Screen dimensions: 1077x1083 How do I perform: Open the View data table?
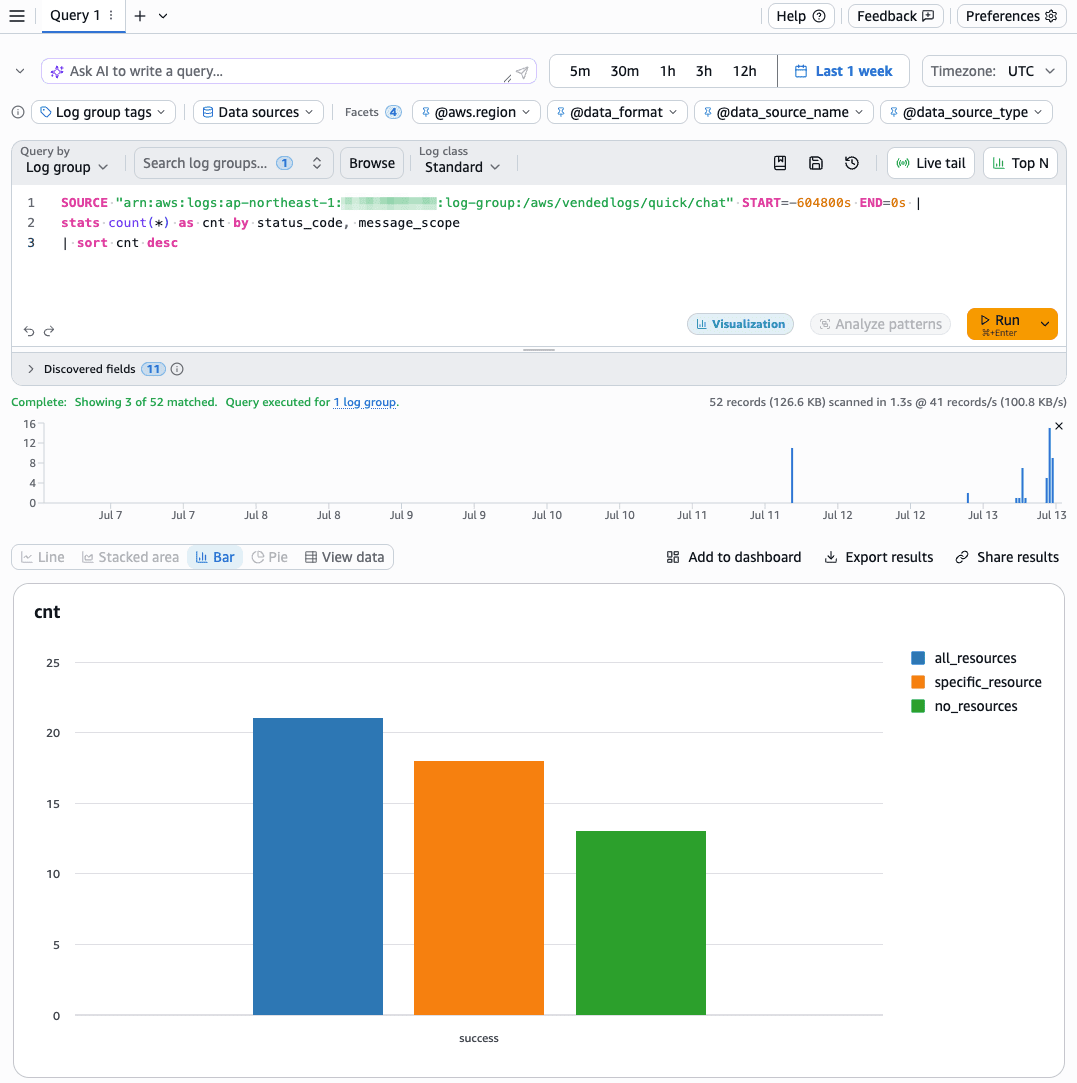pos(344,557)
